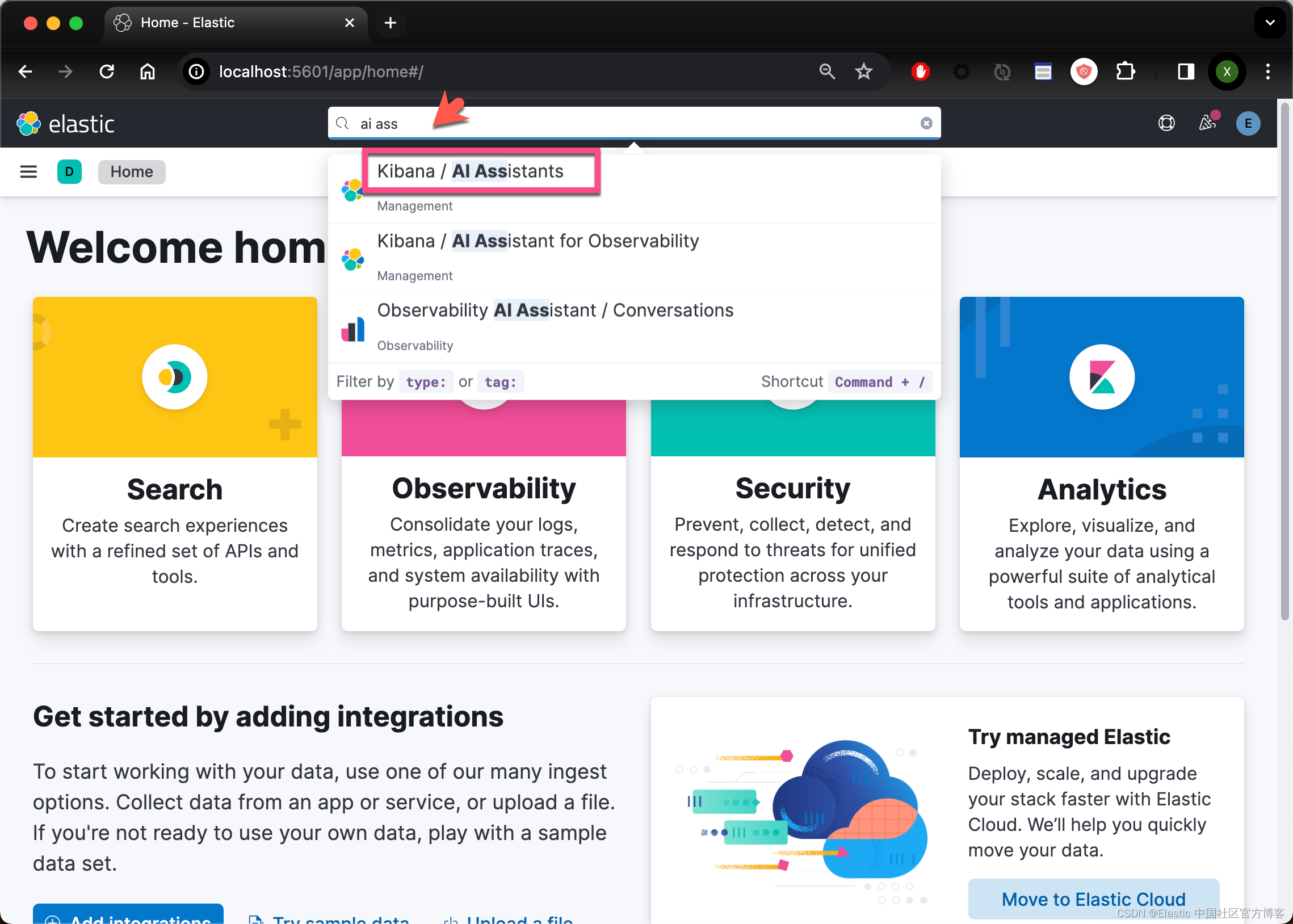Click the D space switcher icon
The width and height of the screenshot is (1293, 924).
(69, 171)
